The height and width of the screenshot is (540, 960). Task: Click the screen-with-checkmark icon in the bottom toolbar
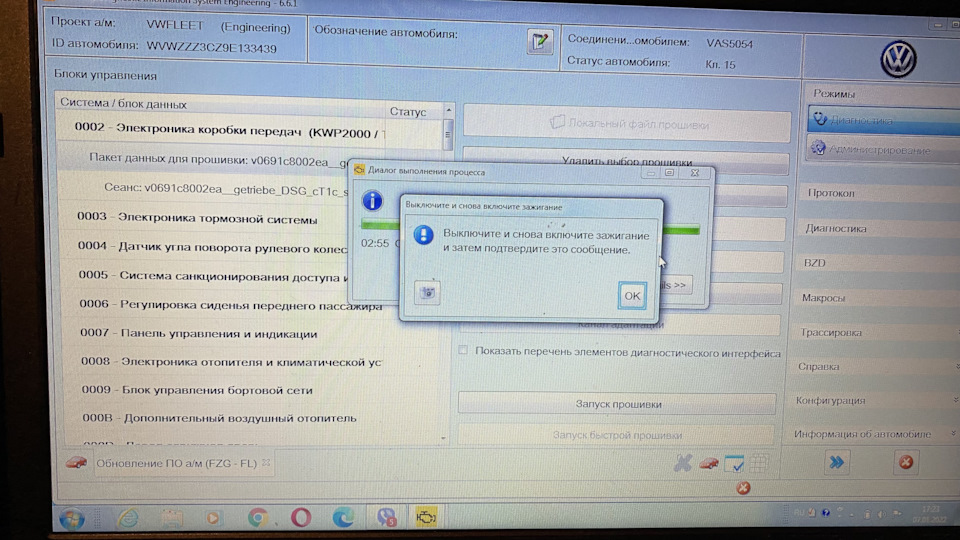click(x=734, y=463)
